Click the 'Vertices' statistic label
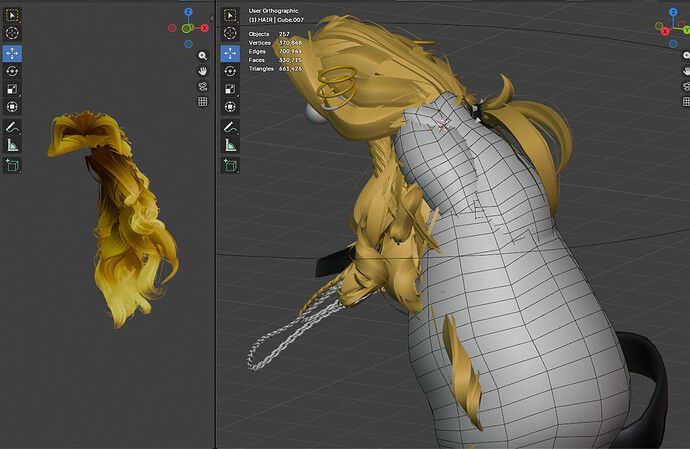690x449 pixels. (x=260, y=43)
